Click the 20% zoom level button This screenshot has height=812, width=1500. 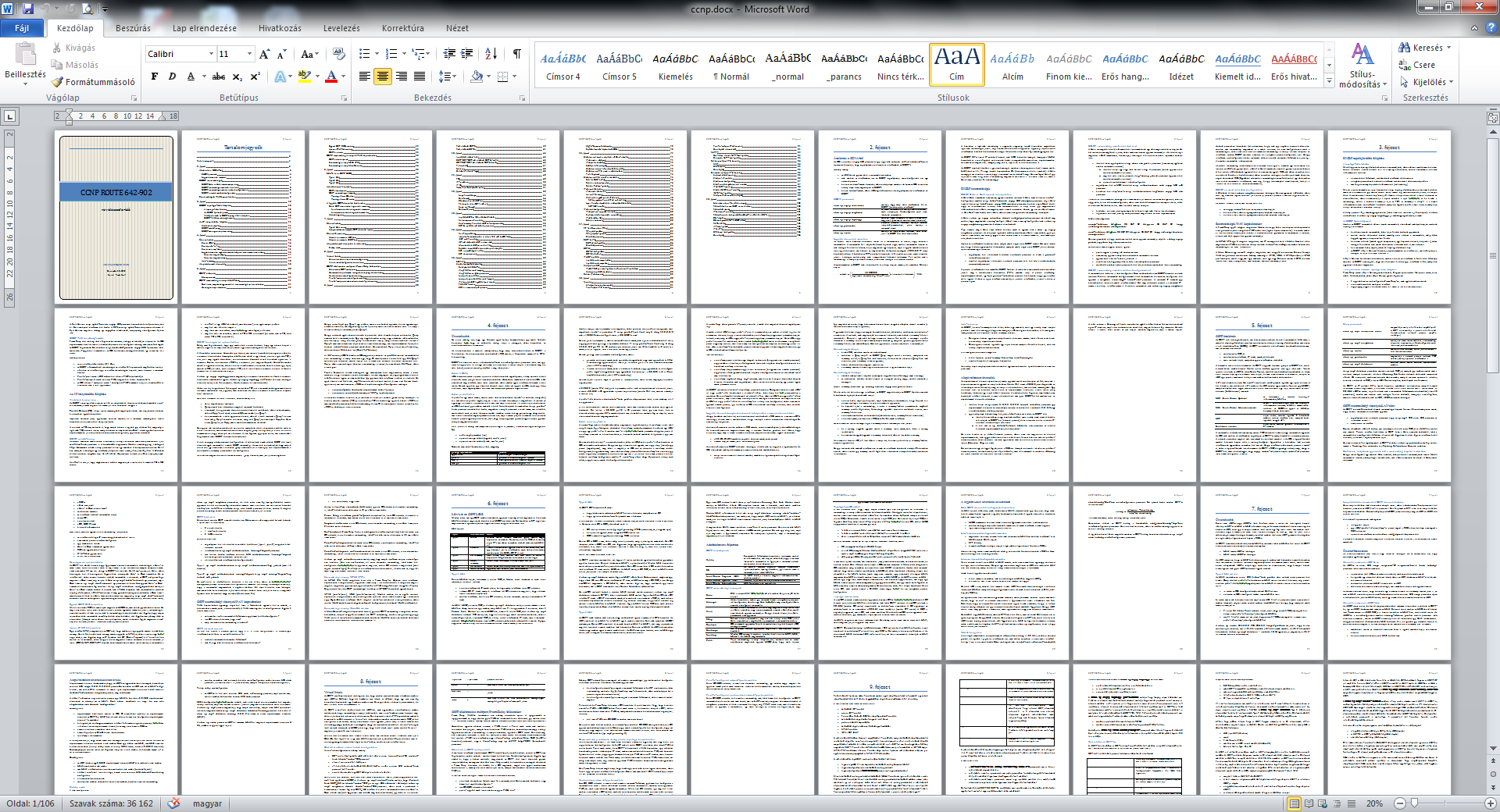click(x=1374, y=803)
